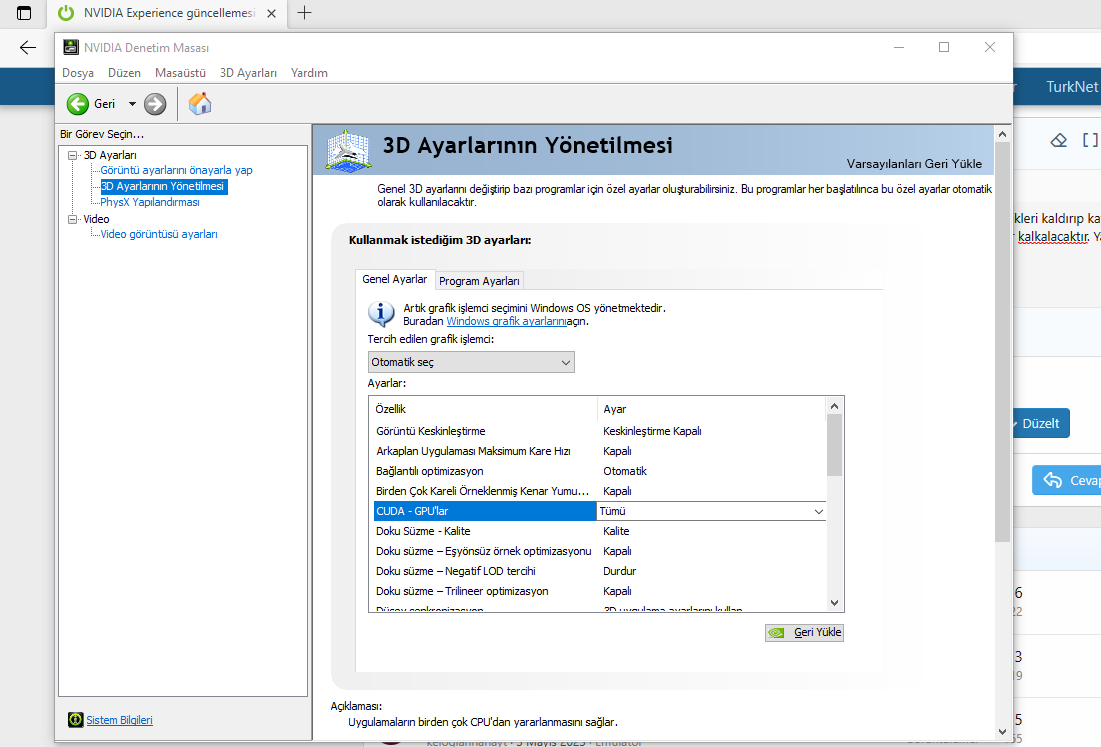Screen dimensions: 1101x747
Task: Open the home icon in toolbar
Action: coord(200,104)
